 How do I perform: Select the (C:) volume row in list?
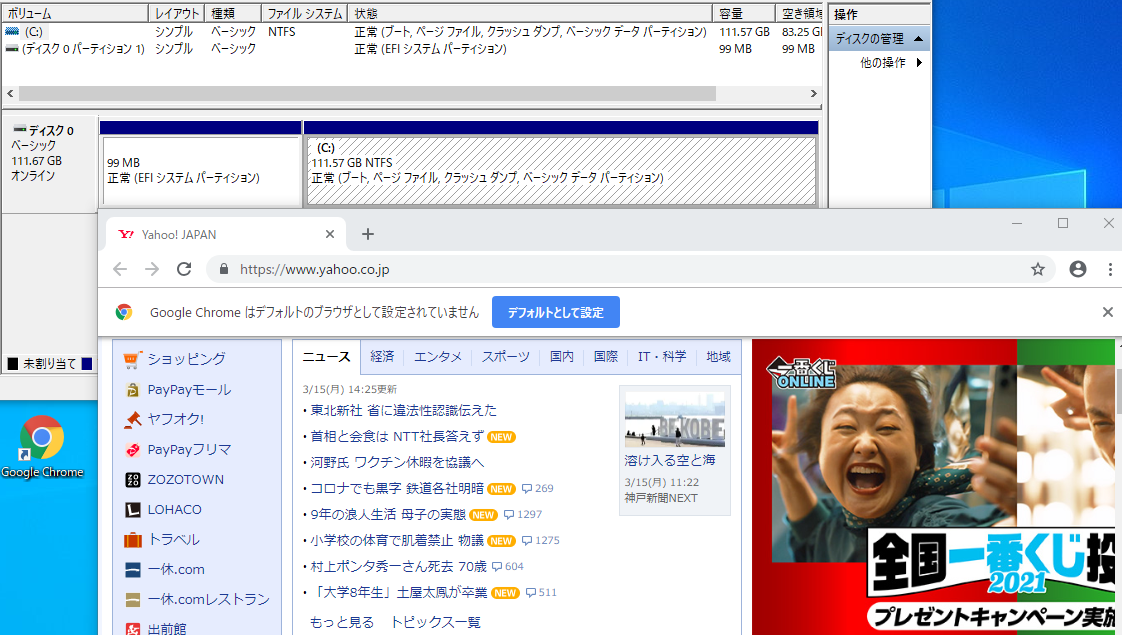click(412, 31)
